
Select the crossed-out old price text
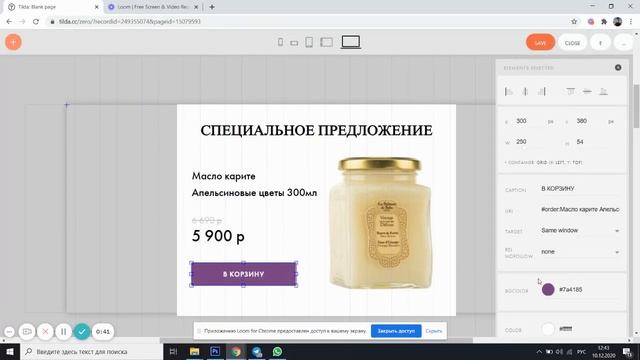point(207,220)
